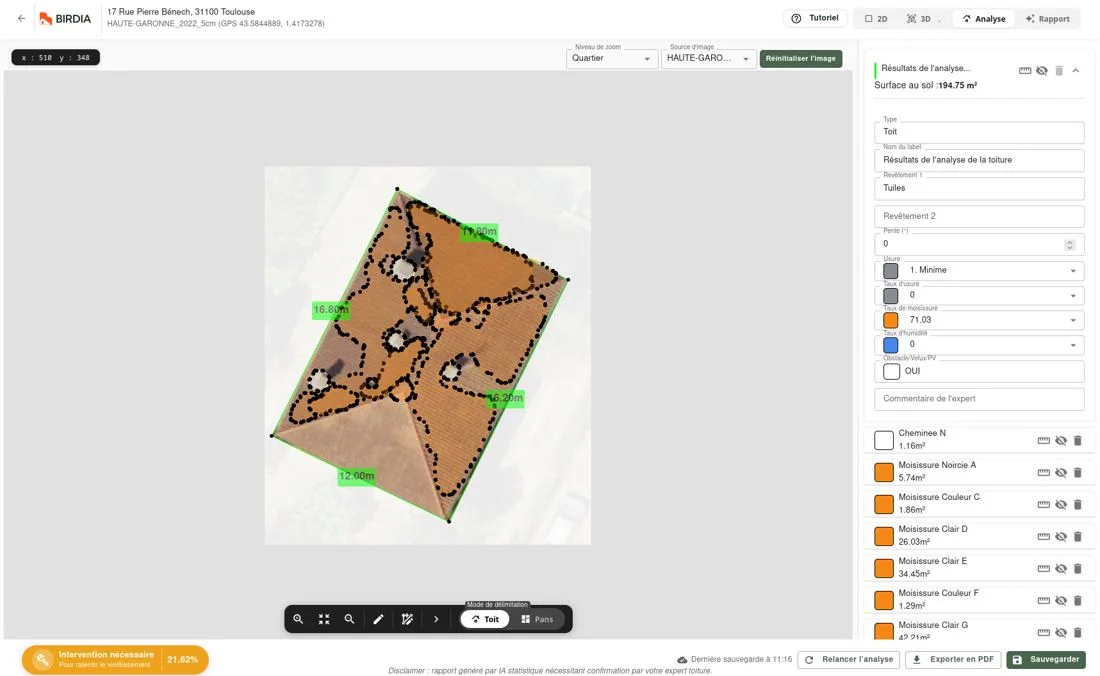Open the Analyse tab

coord(984,19)
